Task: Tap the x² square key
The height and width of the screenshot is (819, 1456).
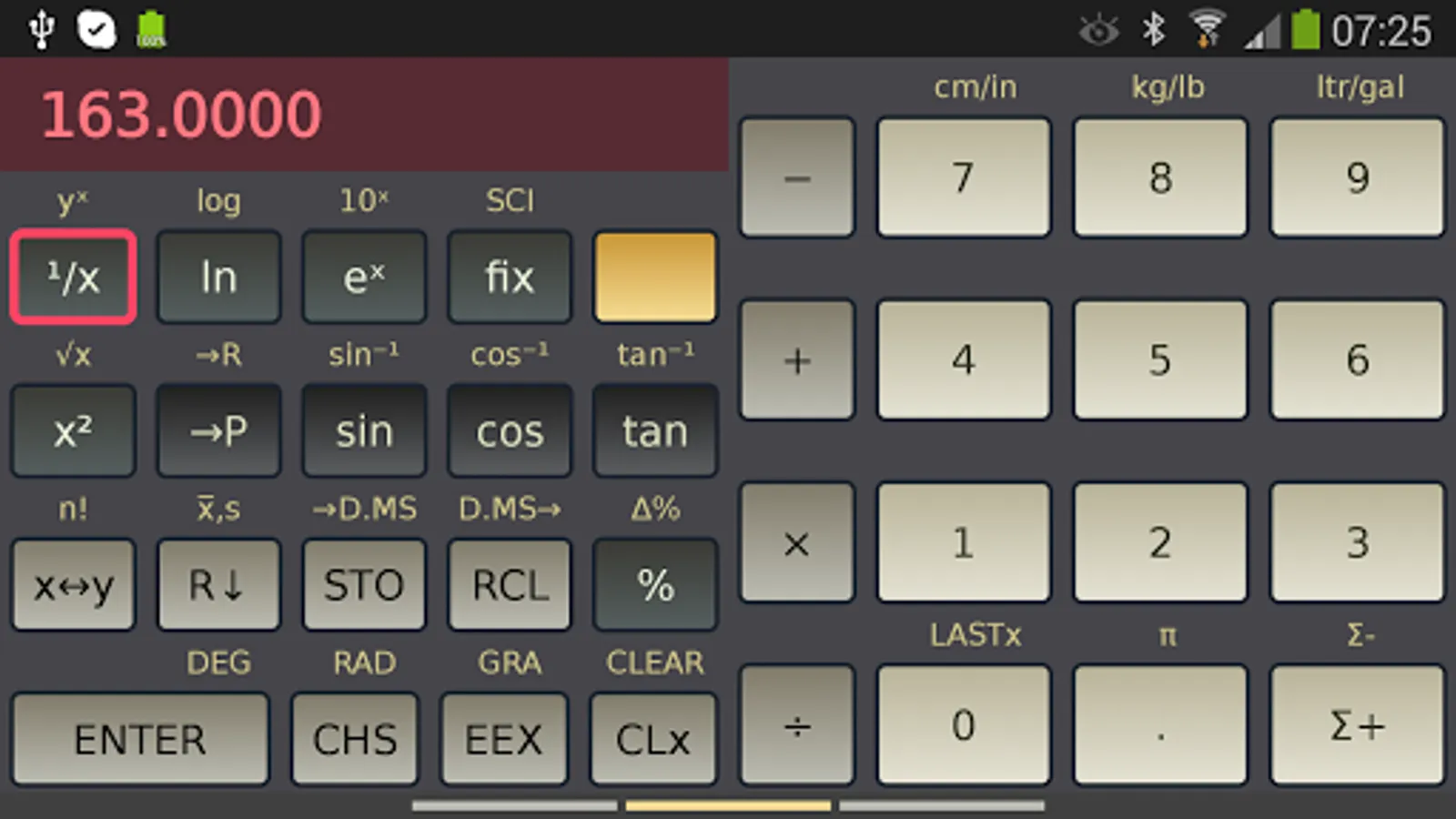Action: click(x=74, y=430)
